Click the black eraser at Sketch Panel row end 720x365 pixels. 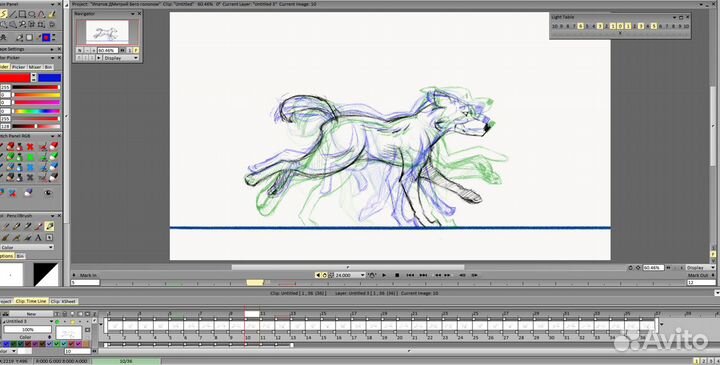pos(54,177)
